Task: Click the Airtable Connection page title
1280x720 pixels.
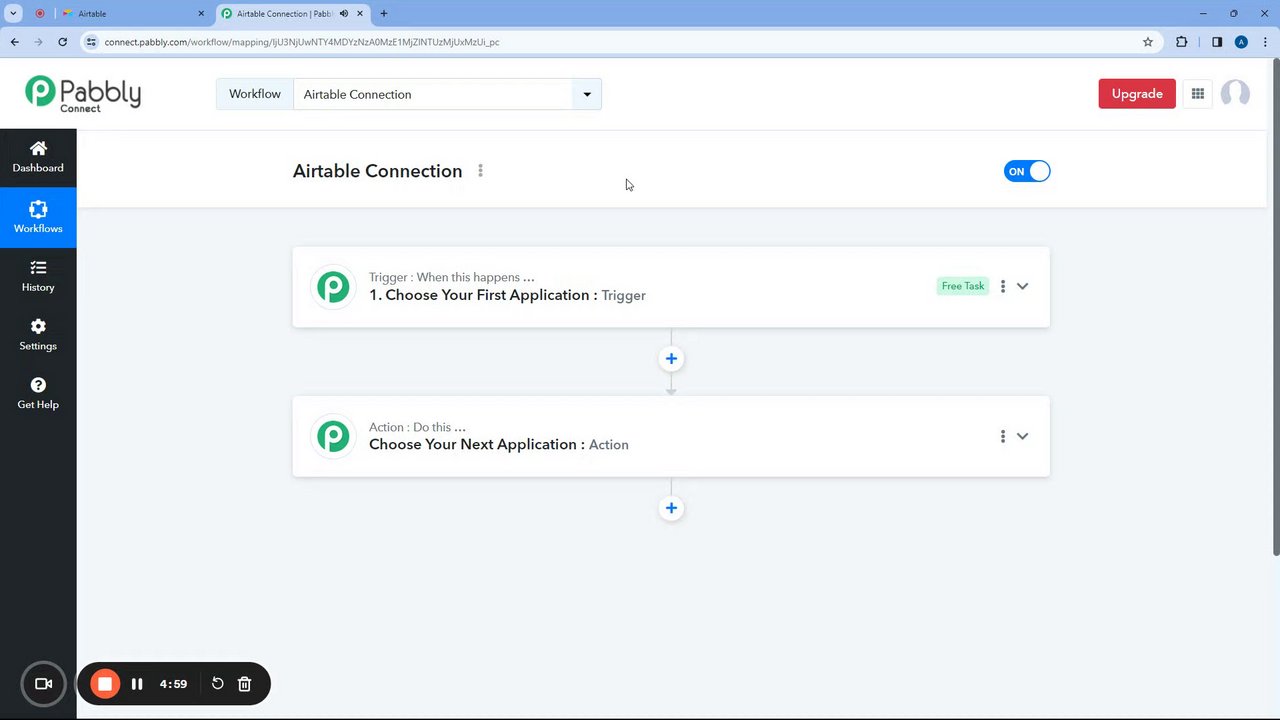Action: click(377, 171)
